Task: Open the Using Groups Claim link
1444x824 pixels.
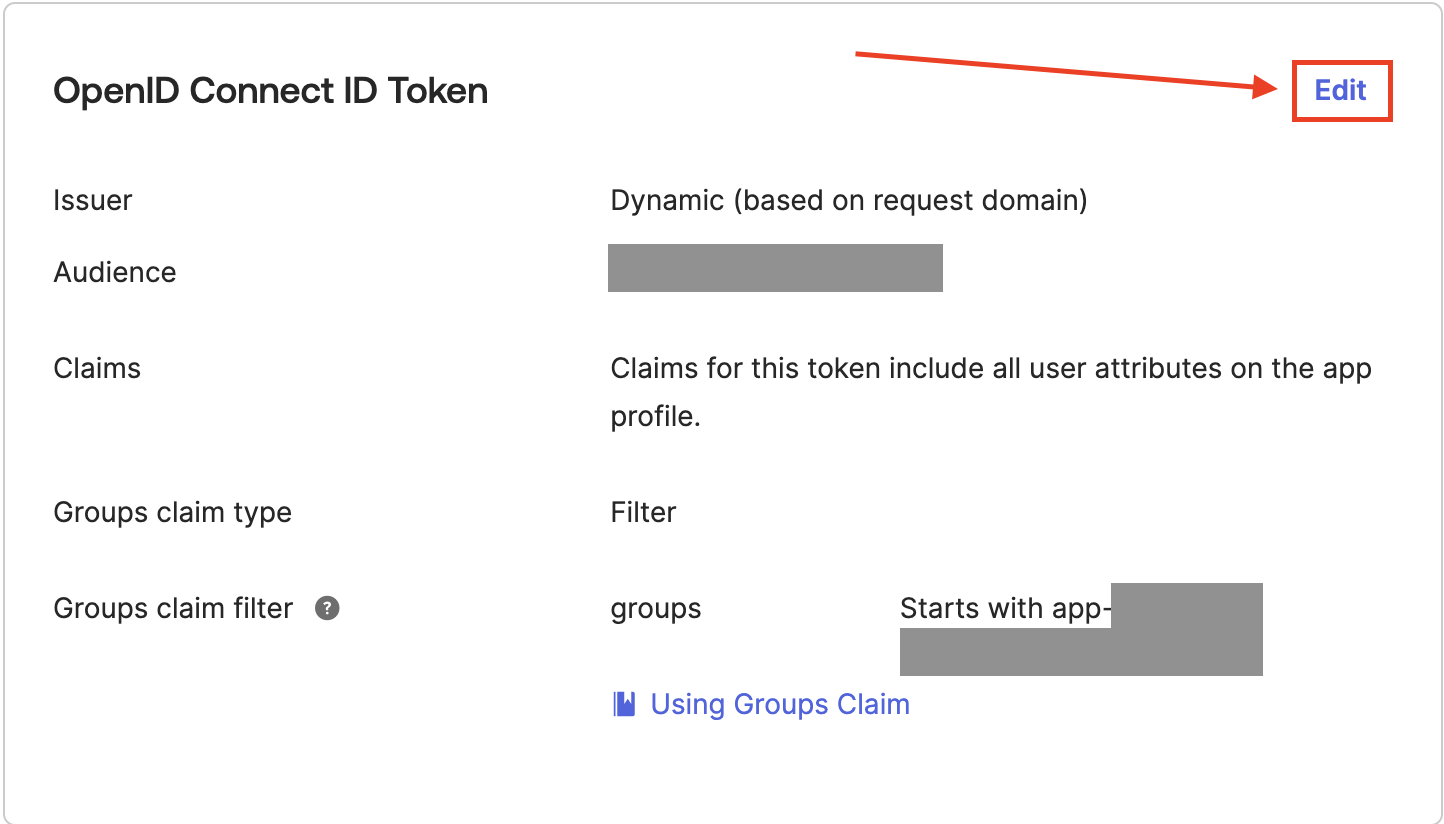Action: pyautogui.click(x=780, y=704)
